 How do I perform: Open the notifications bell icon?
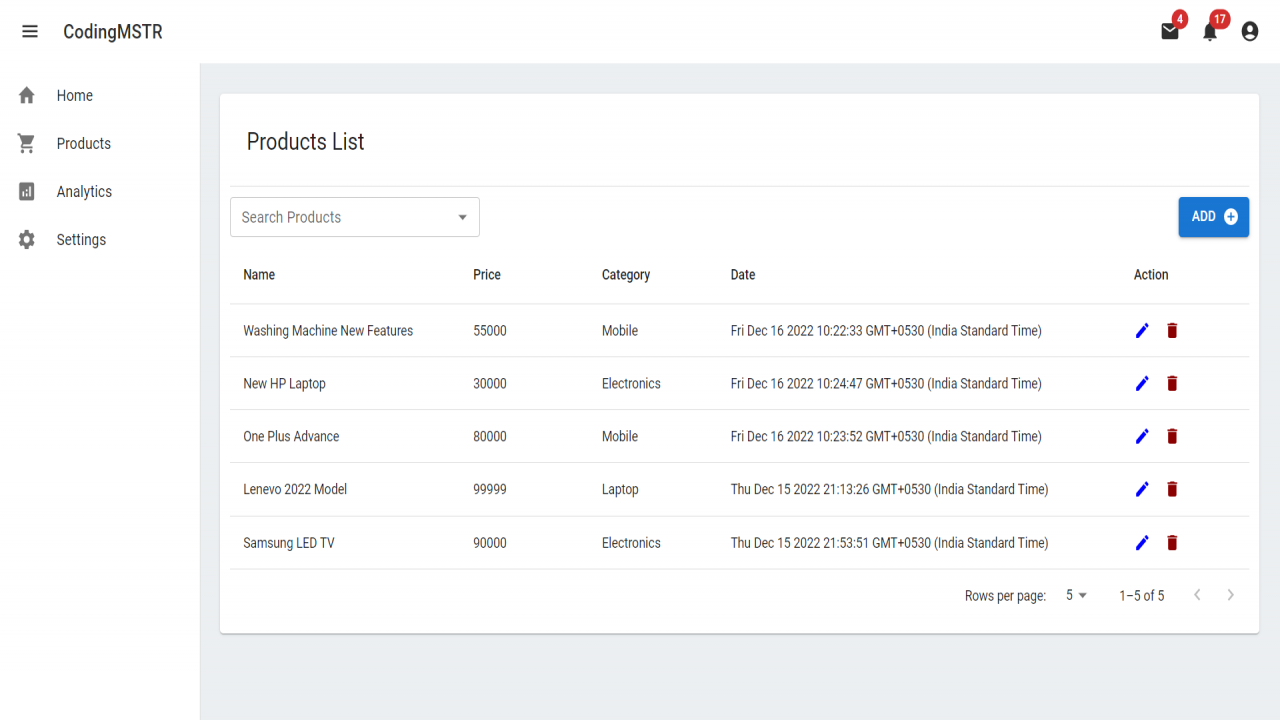click(x=1210, y=31)
